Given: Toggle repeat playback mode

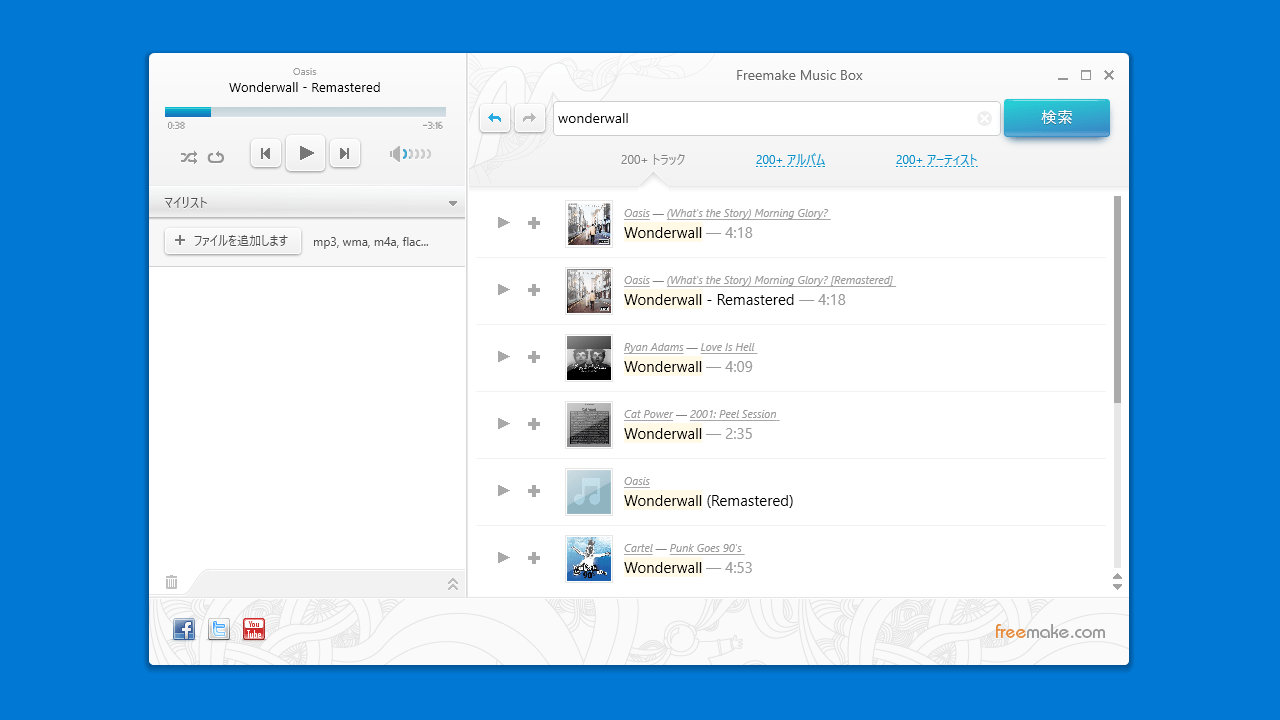Looking at the screenshot, I should (x=216, y=156).
